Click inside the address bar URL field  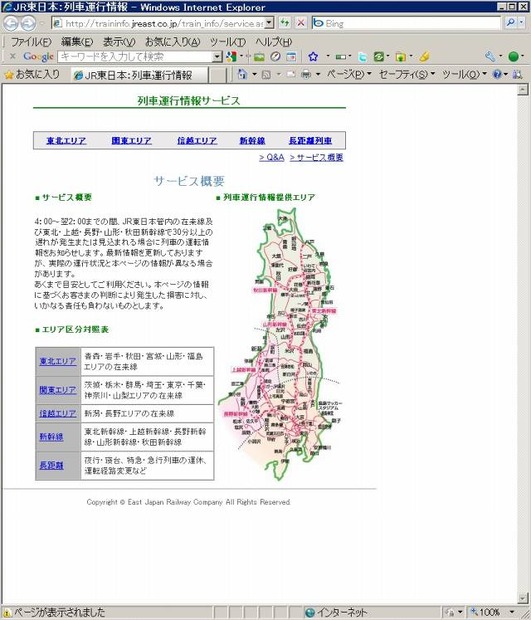pos(162,23)
